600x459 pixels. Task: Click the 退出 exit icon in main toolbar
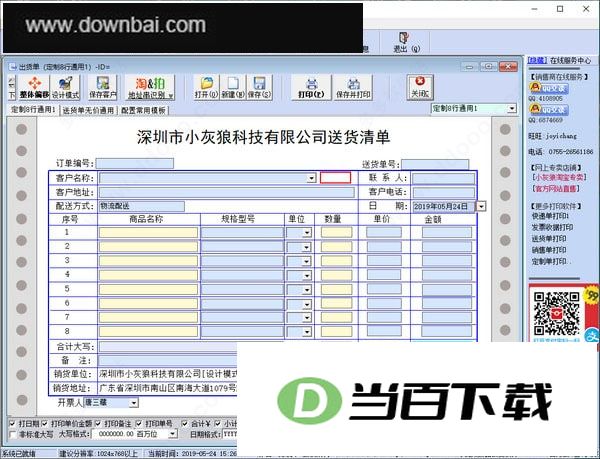pyautogui.click(x=406, y=42)
